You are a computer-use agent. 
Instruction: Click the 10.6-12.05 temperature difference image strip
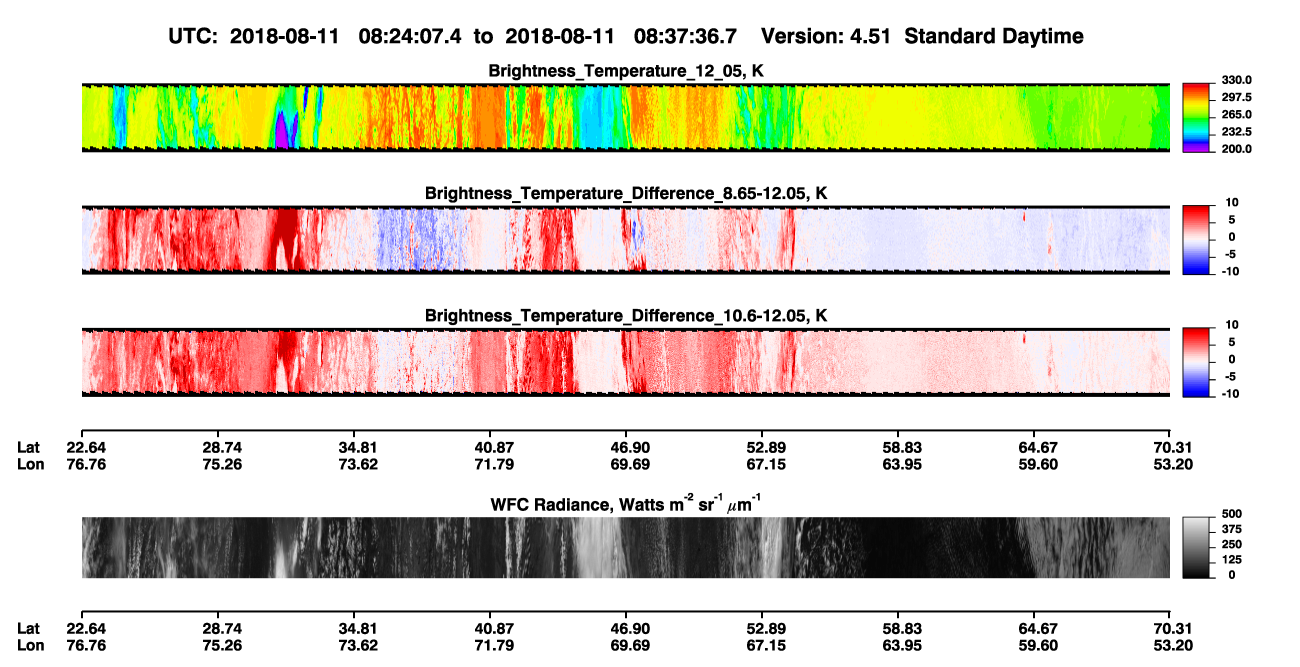[625, 362]
